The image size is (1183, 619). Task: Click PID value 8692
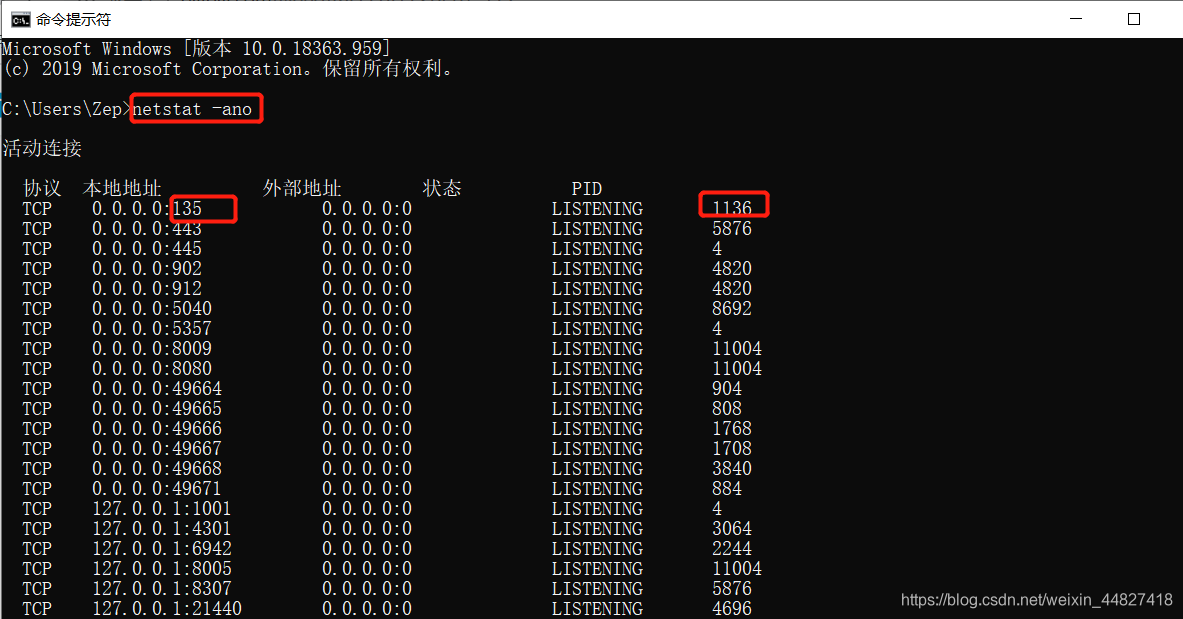pos(732,309)
